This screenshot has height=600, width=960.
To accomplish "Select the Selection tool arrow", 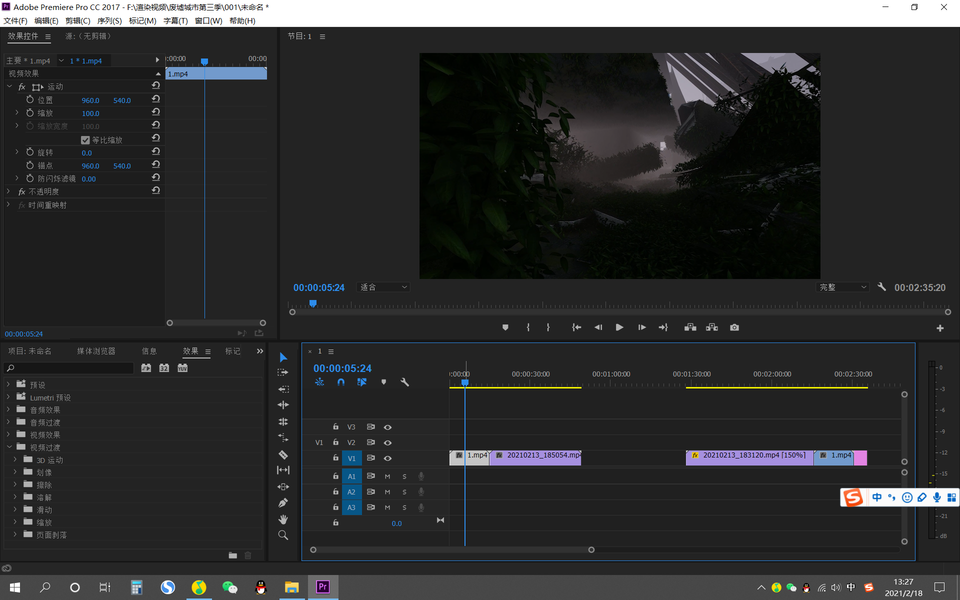I will [x=283, y=357].
